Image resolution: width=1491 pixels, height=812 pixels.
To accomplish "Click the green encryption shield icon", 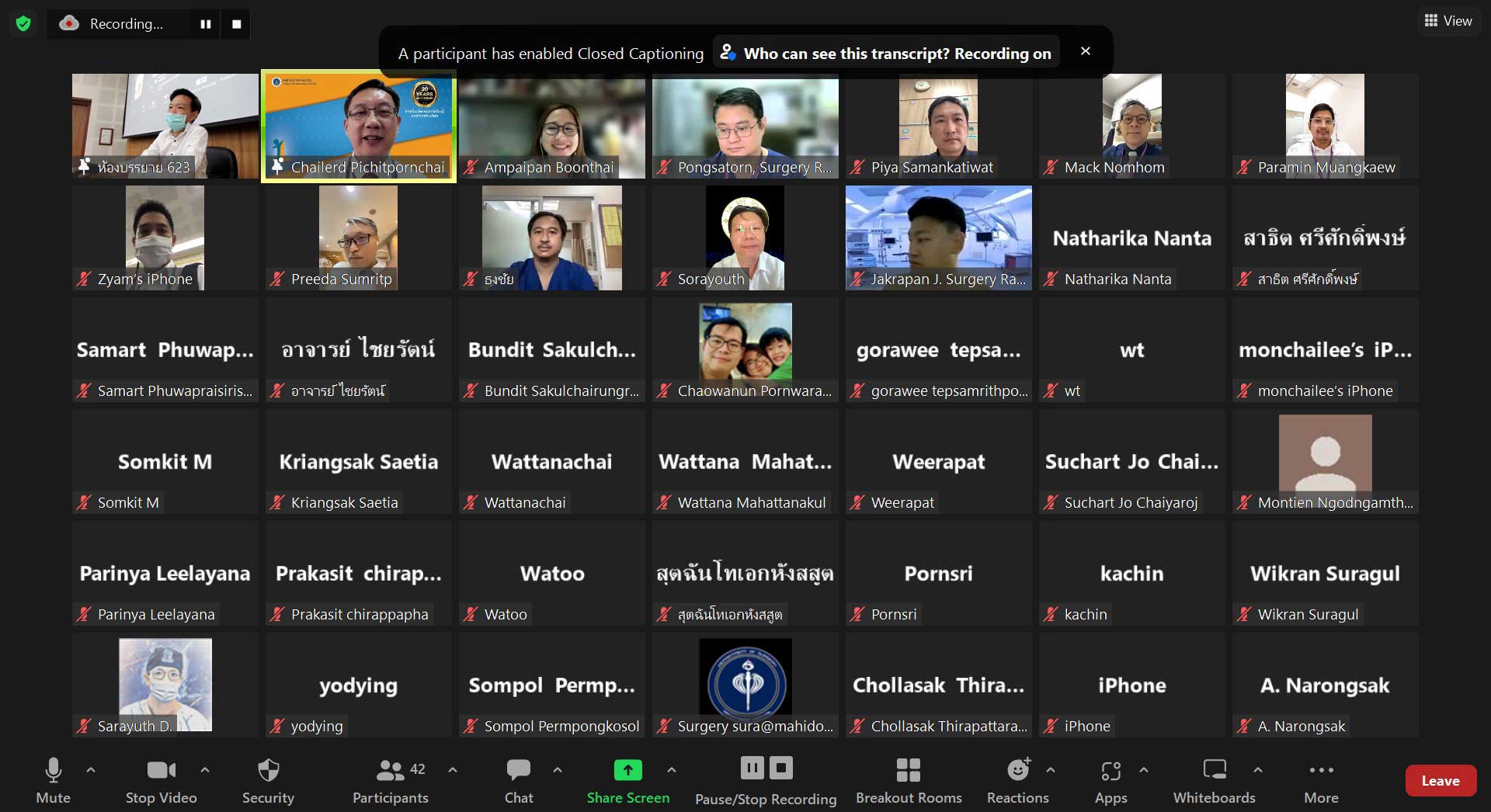I will [x=23, y=24].
